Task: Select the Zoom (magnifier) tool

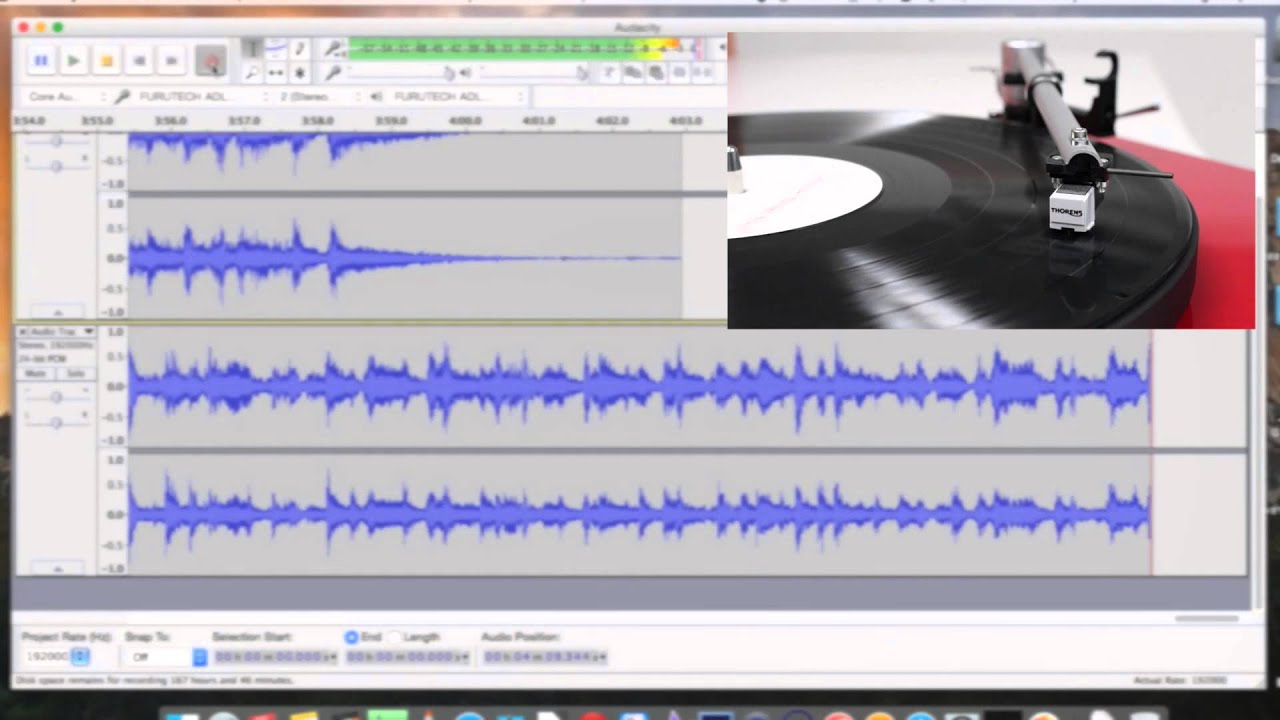Action: (252, 73)
